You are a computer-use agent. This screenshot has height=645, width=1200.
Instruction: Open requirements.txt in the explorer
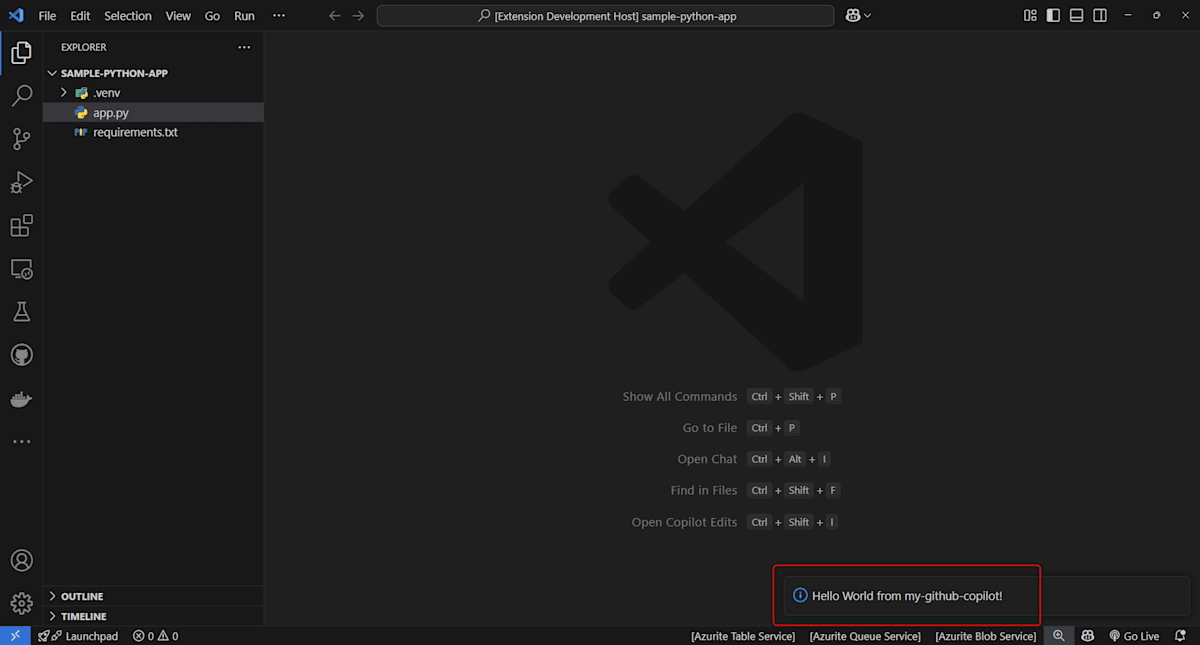(154, 132)
